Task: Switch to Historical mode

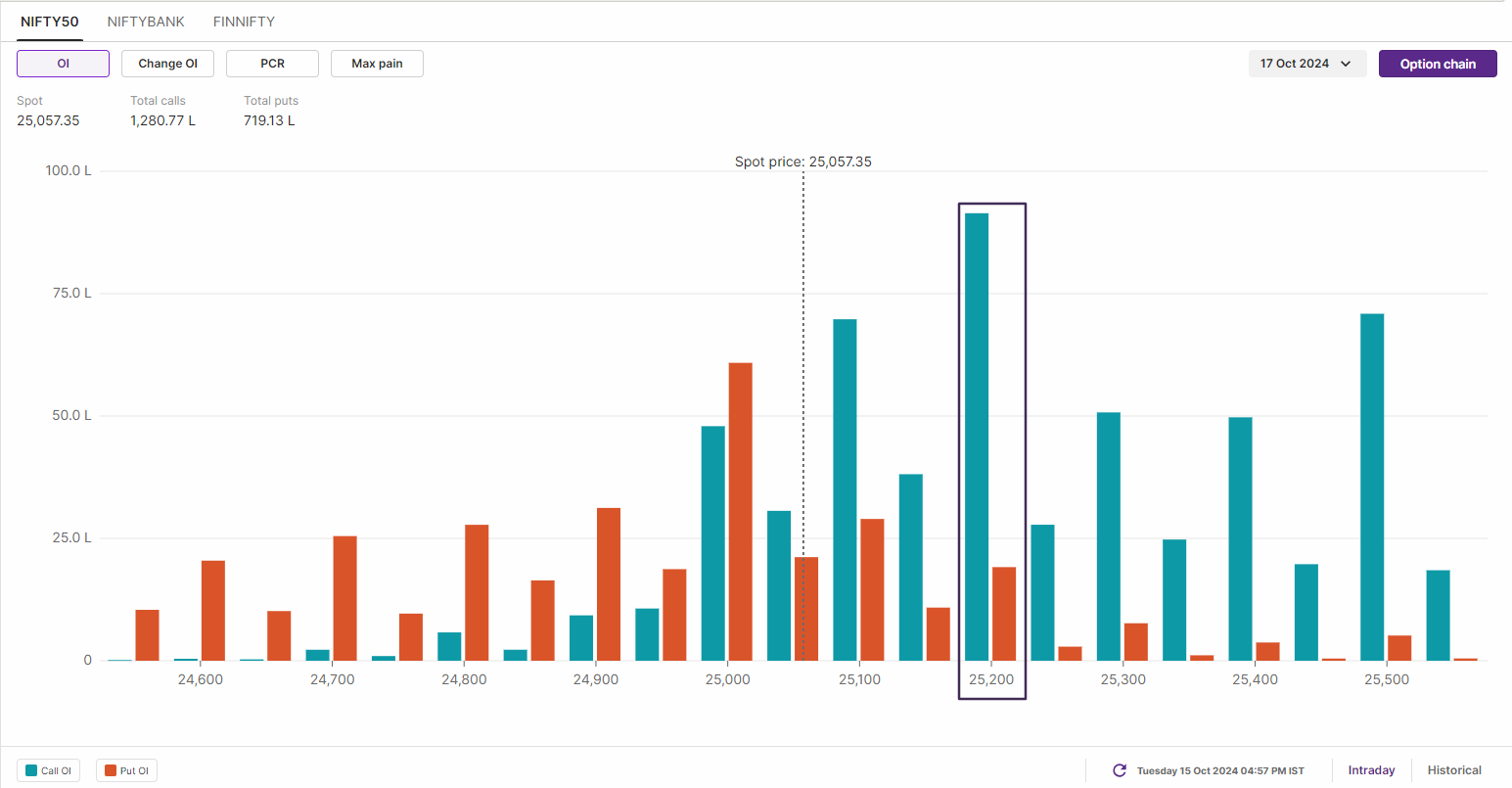Action: coord(1454,770)
